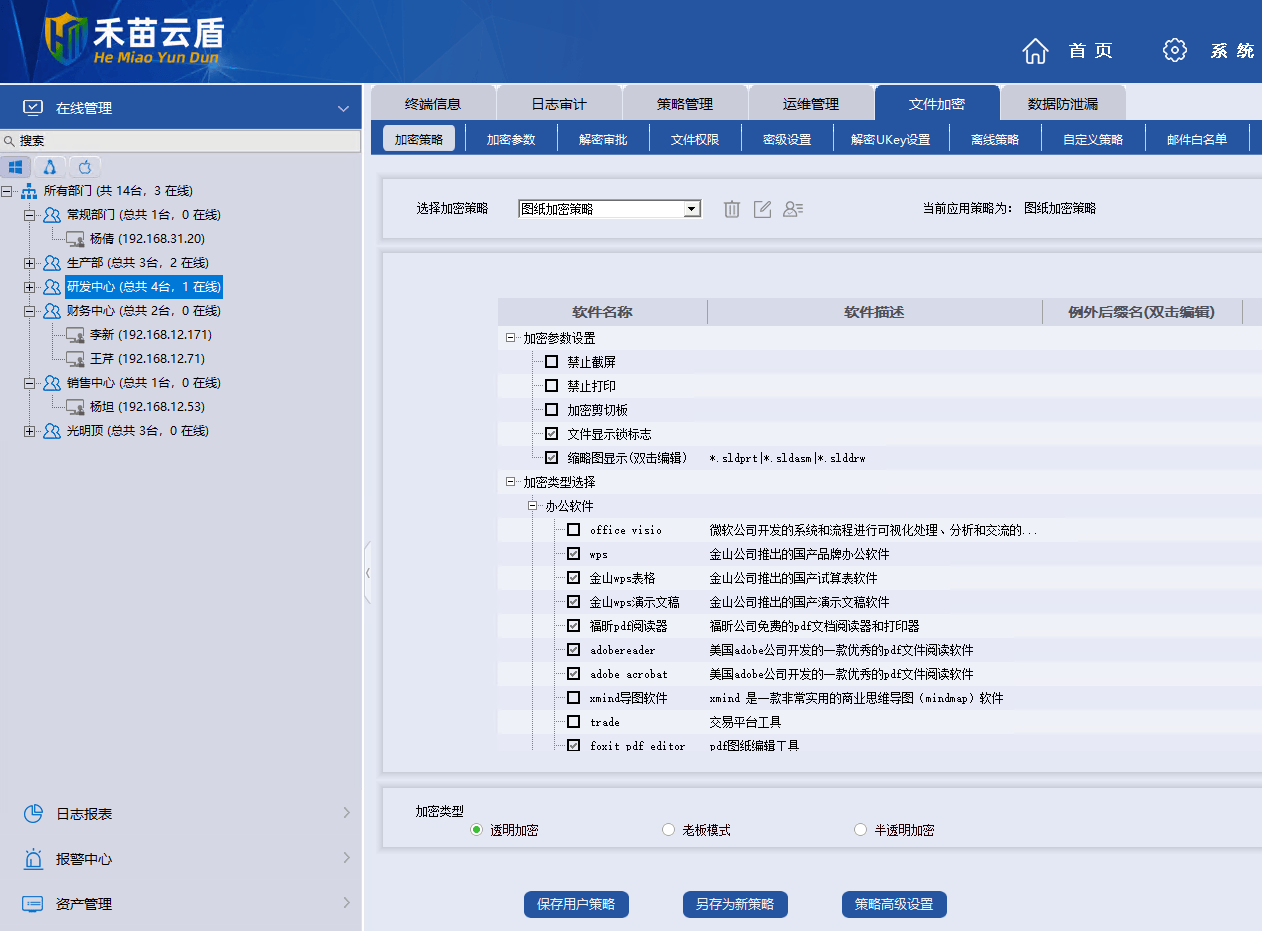Expand the 生产部 department node
1262x931 pixels.
[30, 263]
